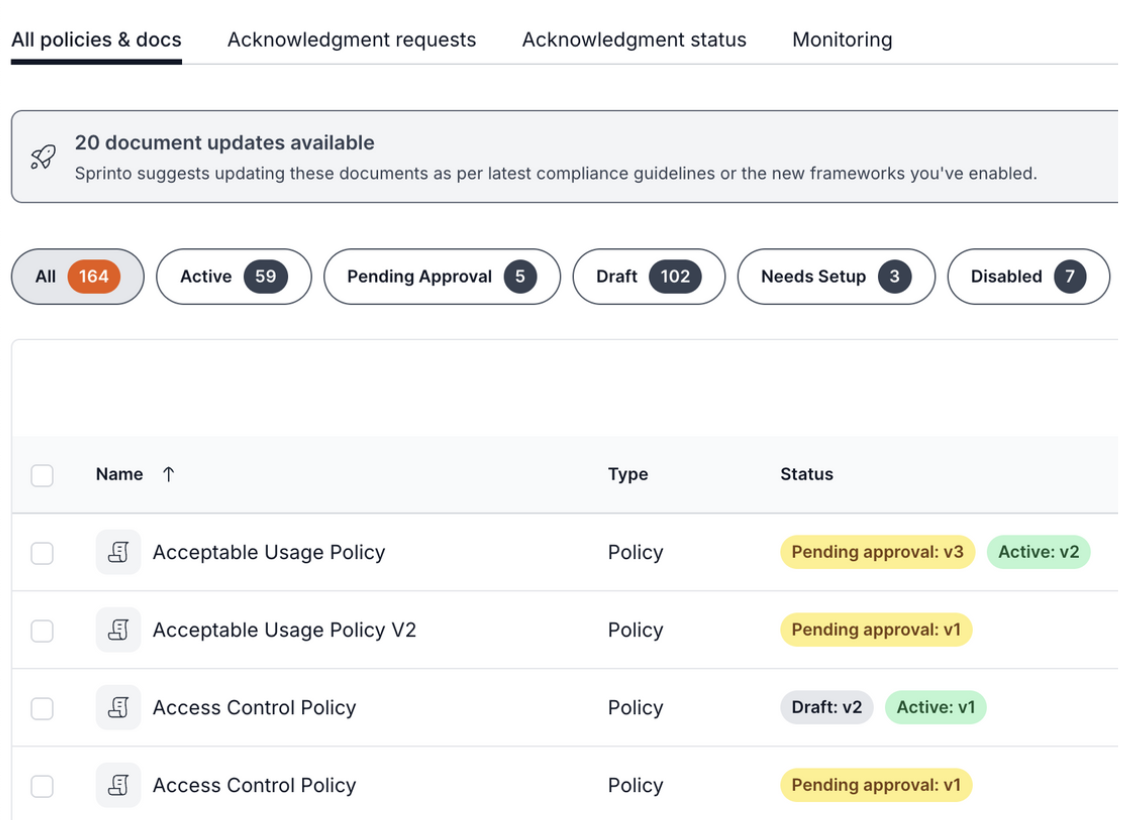Screen dimensions: 1126x820
Task: Select the Needs Setup filter chip
Action: 835,276
